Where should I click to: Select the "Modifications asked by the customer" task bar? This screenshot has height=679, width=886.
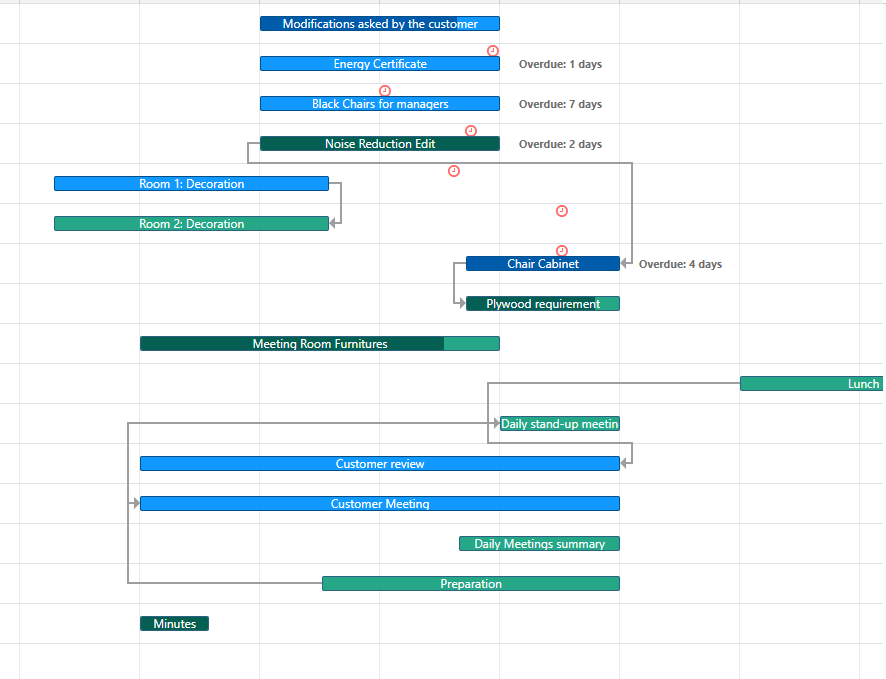(380, 23)
